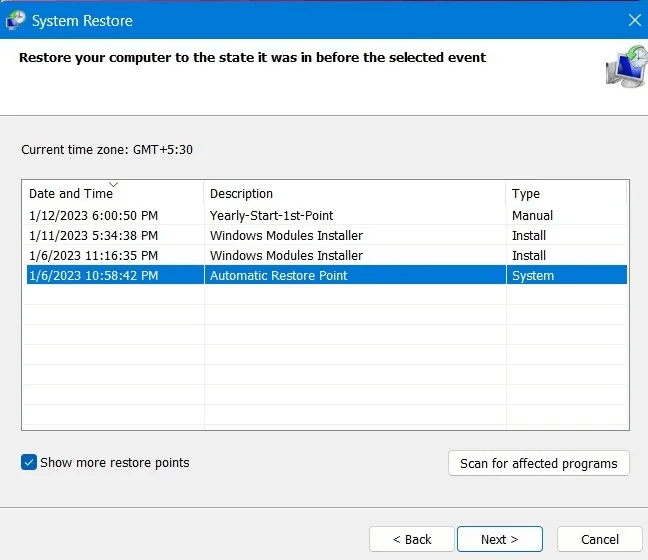Viewport: 648px width, 560px height.
Task: Click the computer restore graphic in header
Action: coord(624,67)
